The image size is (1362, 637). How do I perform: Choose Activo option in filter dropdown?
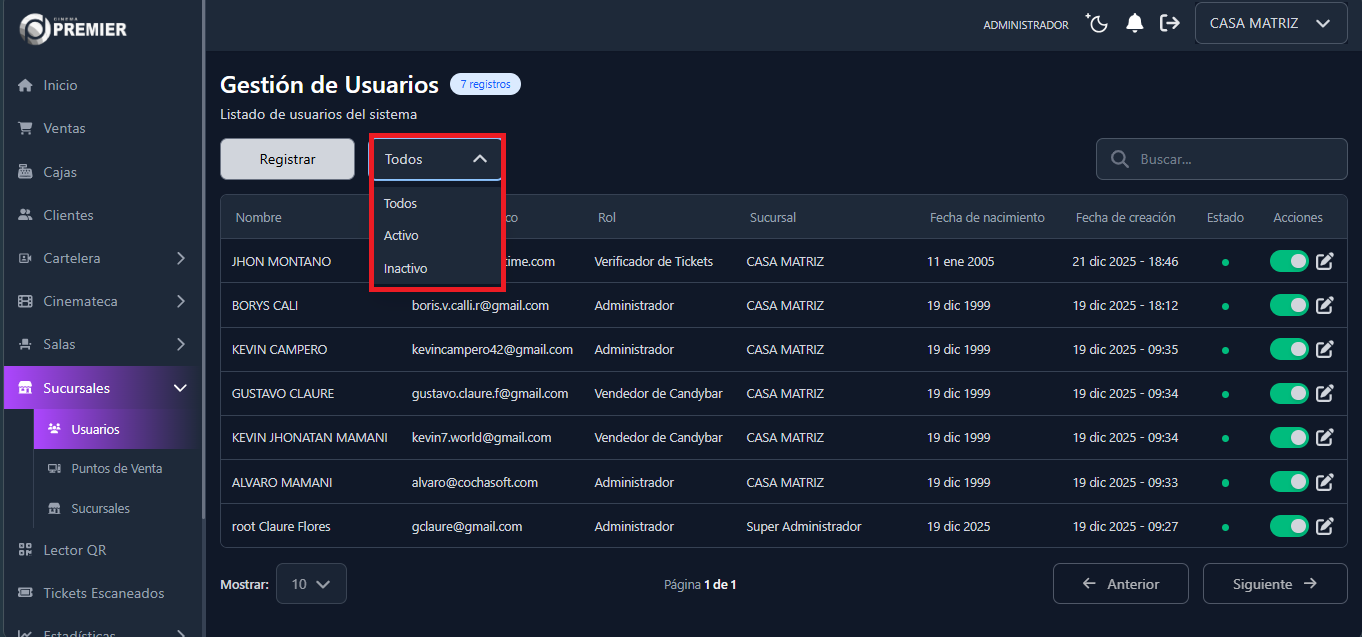(402, 235)
